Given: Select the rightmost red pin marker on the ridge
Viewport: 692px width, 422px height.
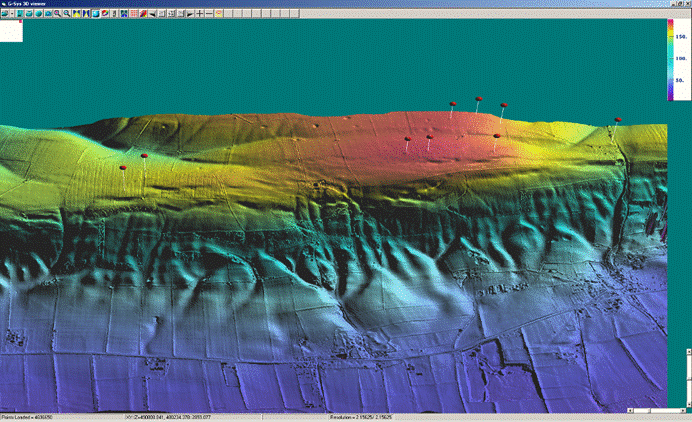Looking at the screenshot, I should pyautogui.click(x=618, y=120).
